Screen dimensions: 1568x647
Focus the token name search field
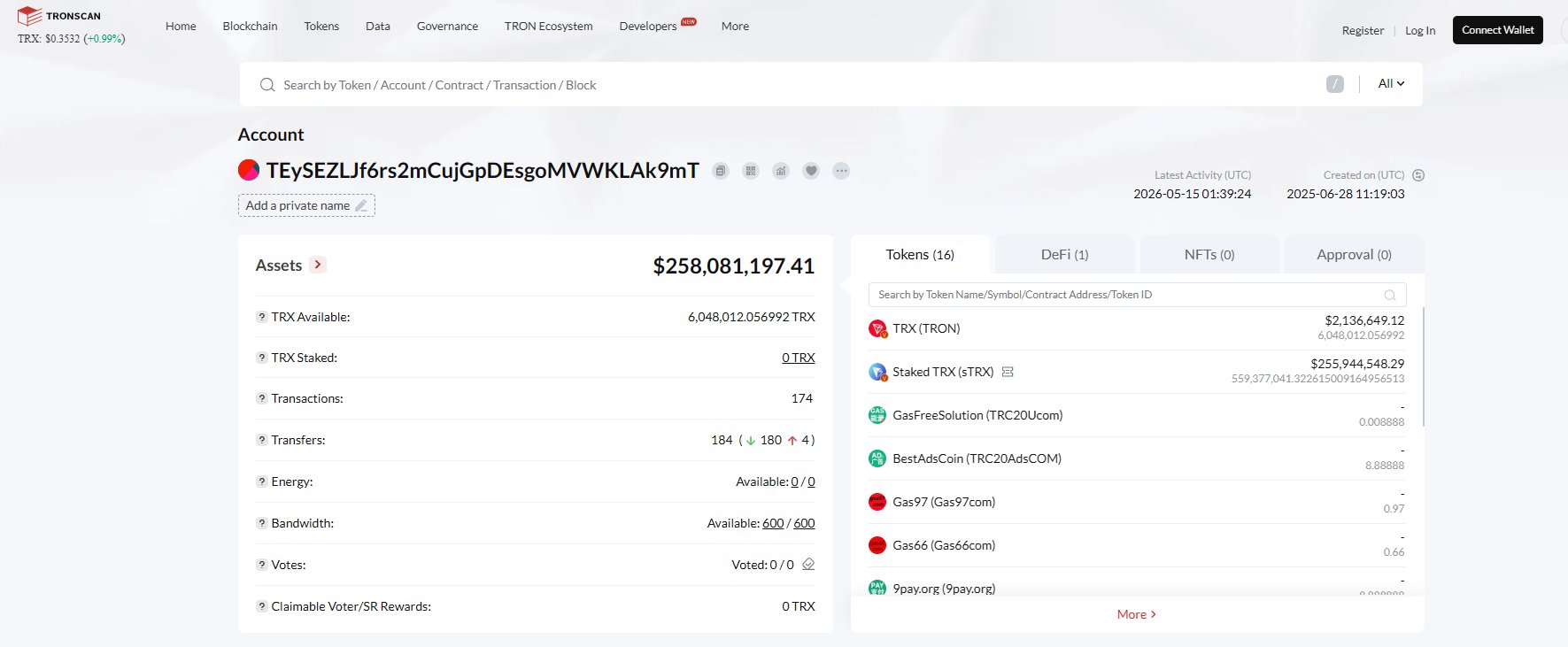point(1137,295)
